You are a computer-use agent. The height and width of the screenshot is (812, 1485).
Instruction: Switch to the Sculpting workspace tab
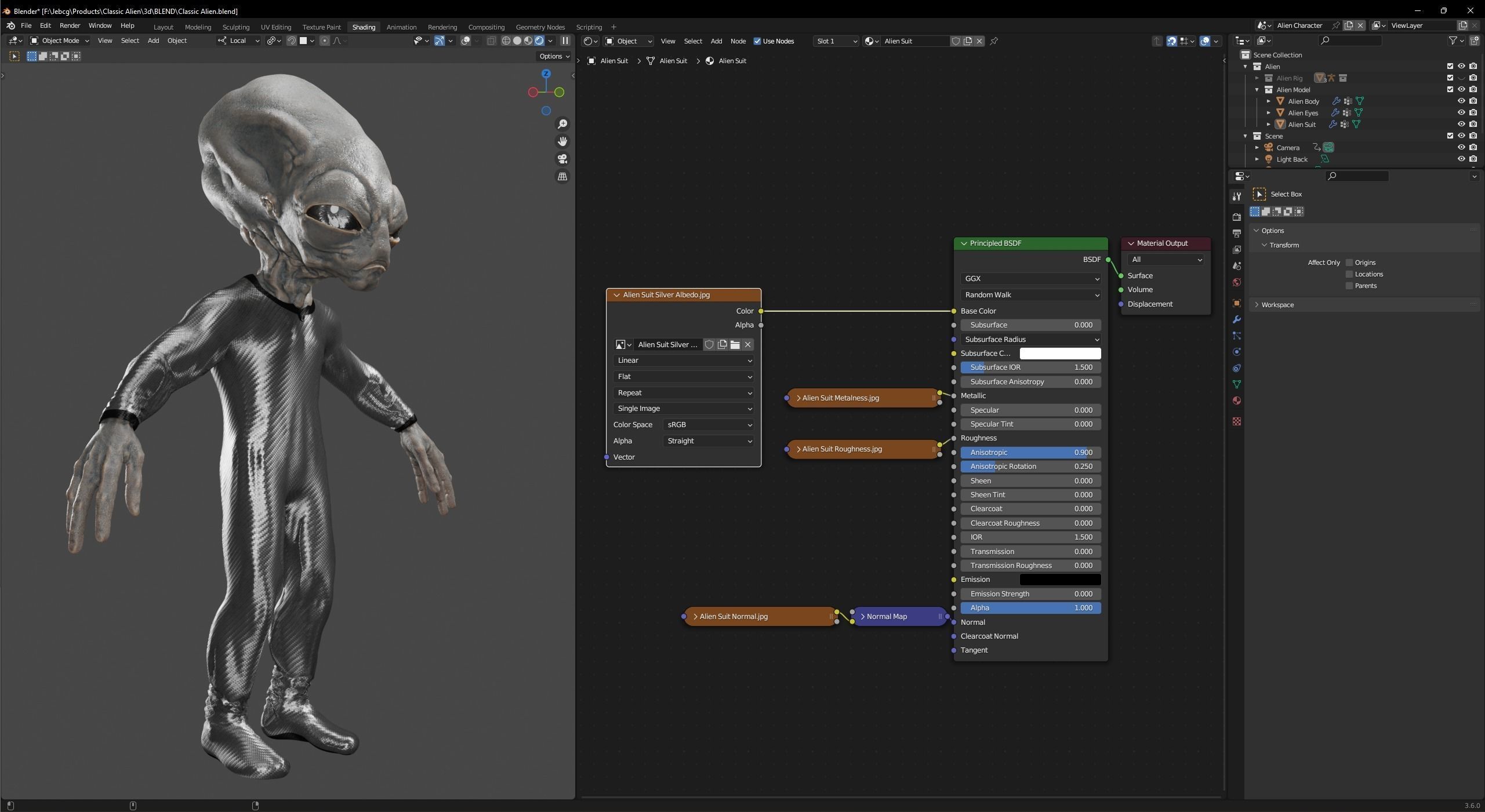(x=235, y=27)
